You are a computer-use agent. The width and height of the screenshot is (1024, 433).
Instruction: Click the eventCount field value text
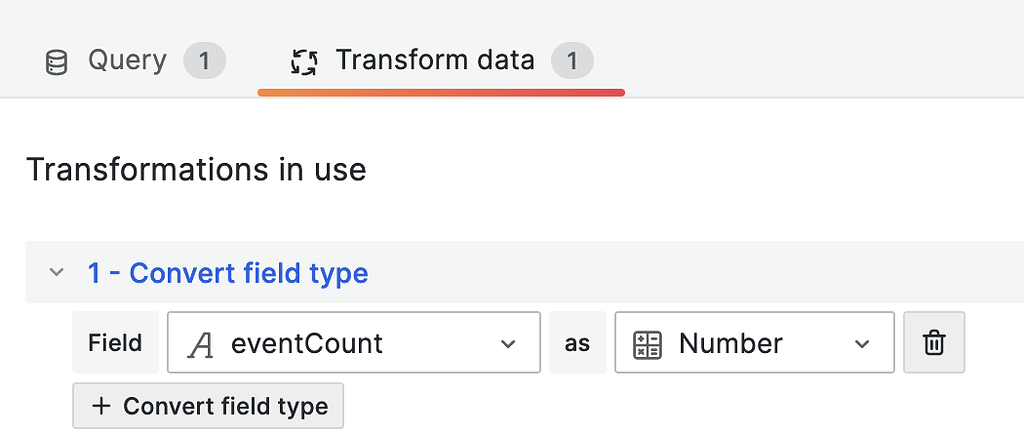306,344
